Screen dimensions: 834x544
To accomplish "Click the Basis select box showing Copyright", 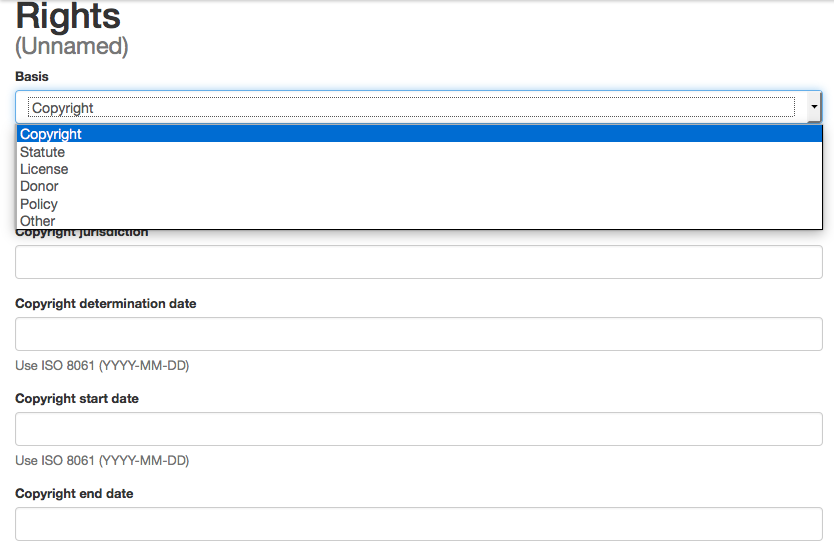I will (x=410, y=107).
